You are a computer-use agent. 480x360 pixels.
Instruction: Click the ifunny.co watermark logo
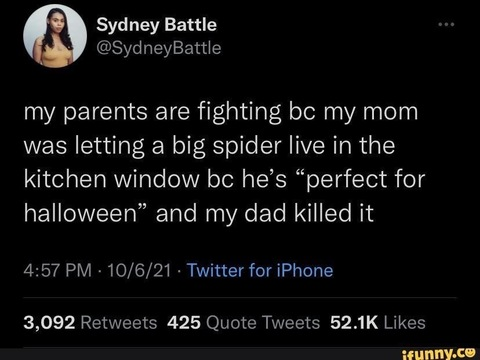point(439,353)
